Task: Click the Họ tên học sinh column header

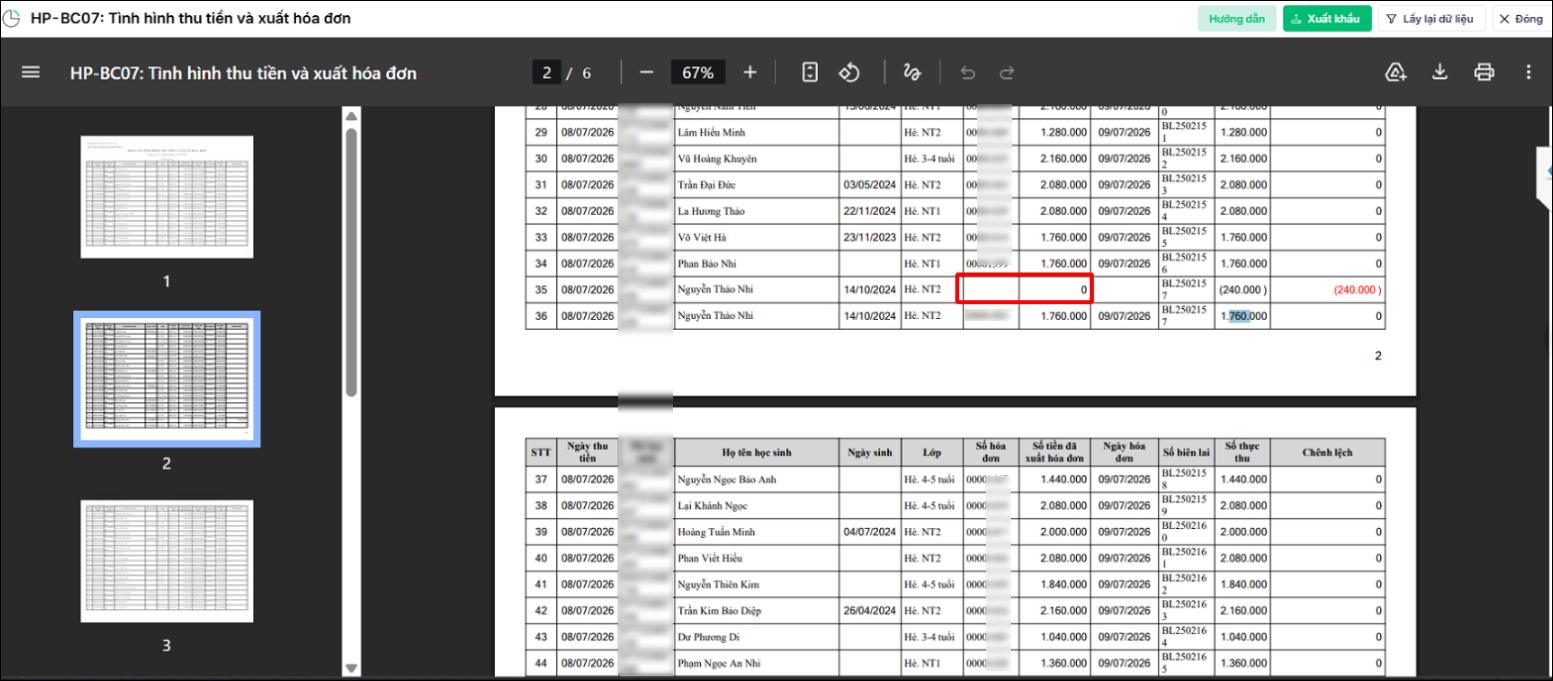Action: click(x=756, y=452)
